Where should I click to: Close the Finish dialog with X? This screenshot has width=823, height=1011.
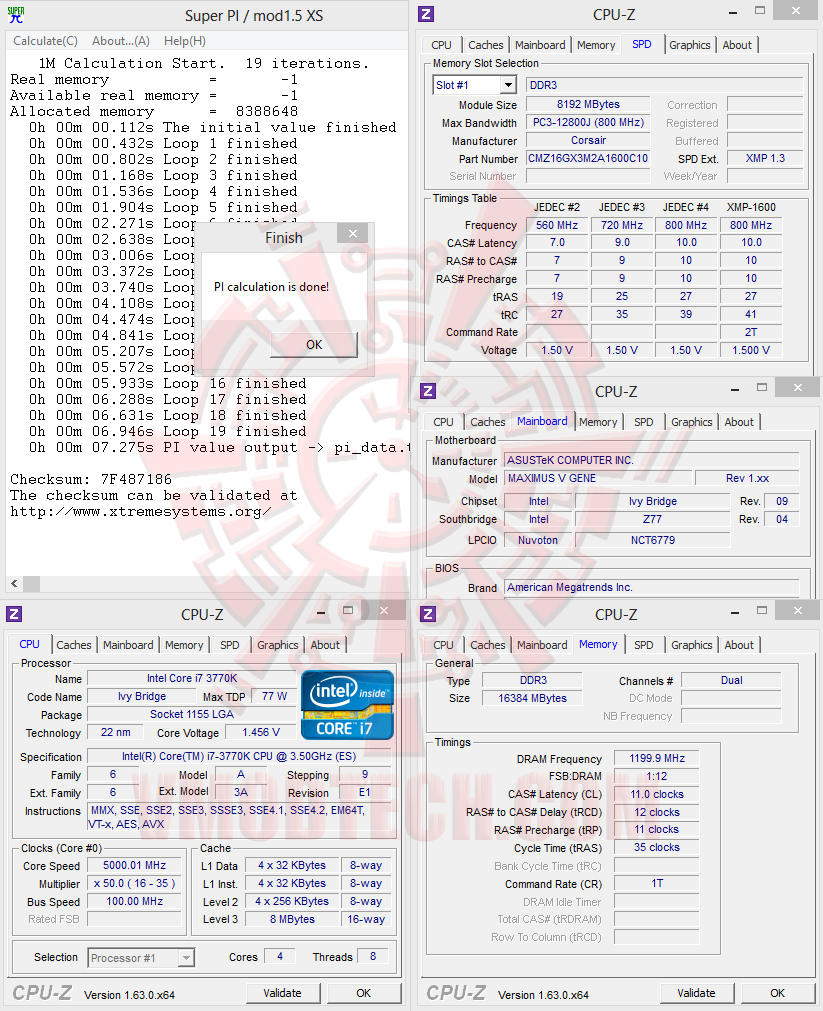point(353,233)
